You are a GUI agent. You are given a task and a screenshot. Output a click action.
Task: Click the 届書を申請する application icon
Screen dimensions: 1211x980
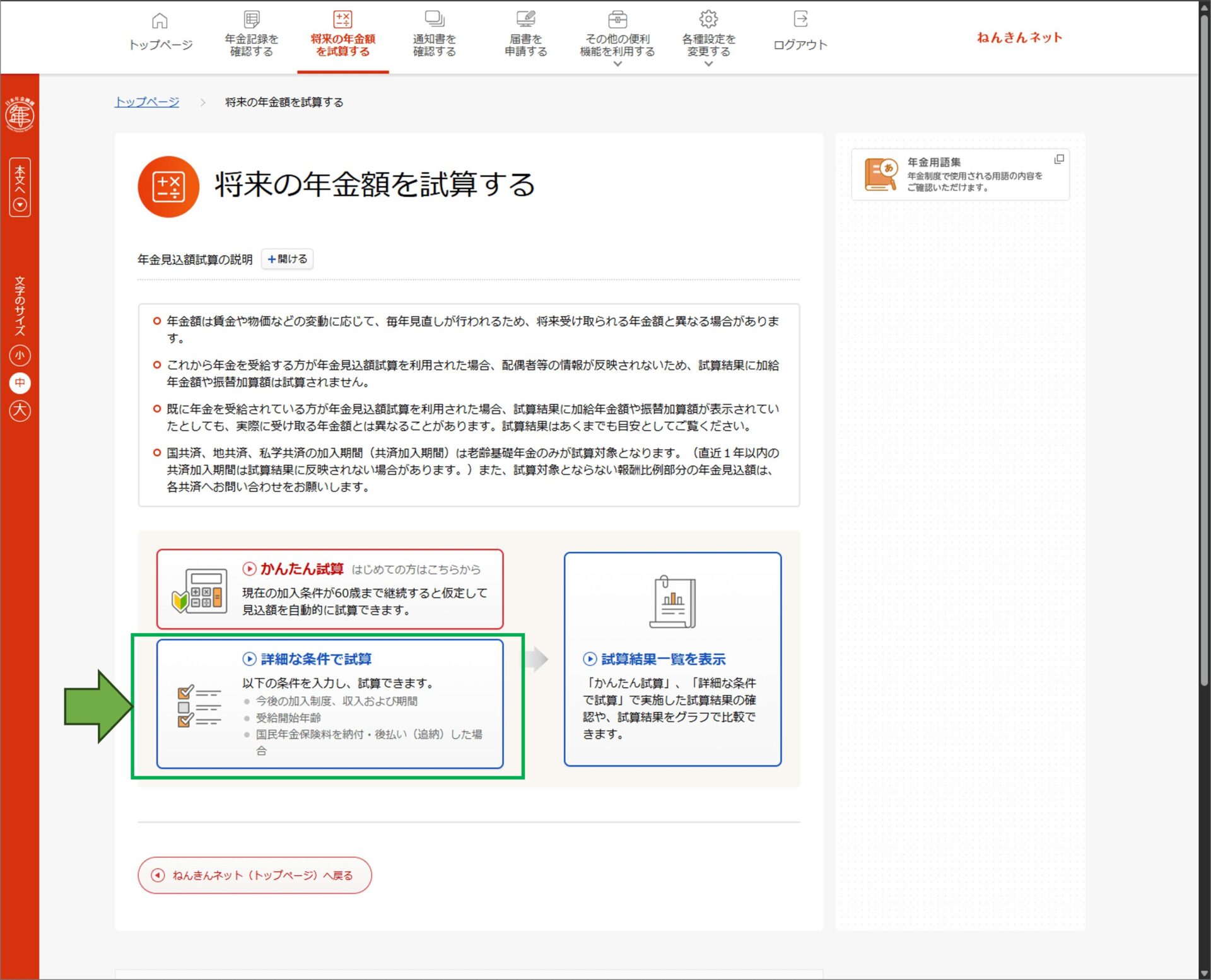525,20
